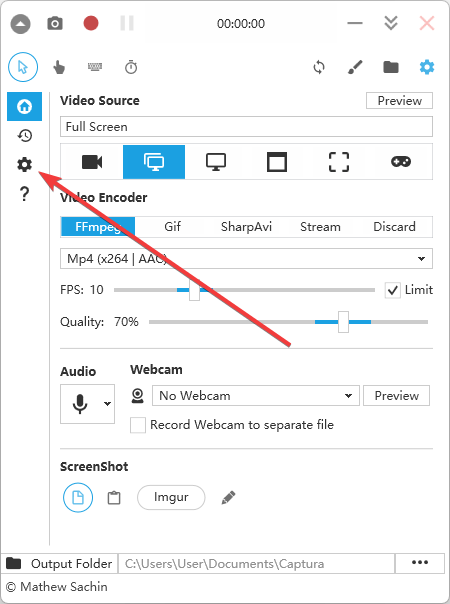Viewport: 450px width, 604px height.
Task: Click the Imgur screenshot upload button
Action: click(171, 497)
